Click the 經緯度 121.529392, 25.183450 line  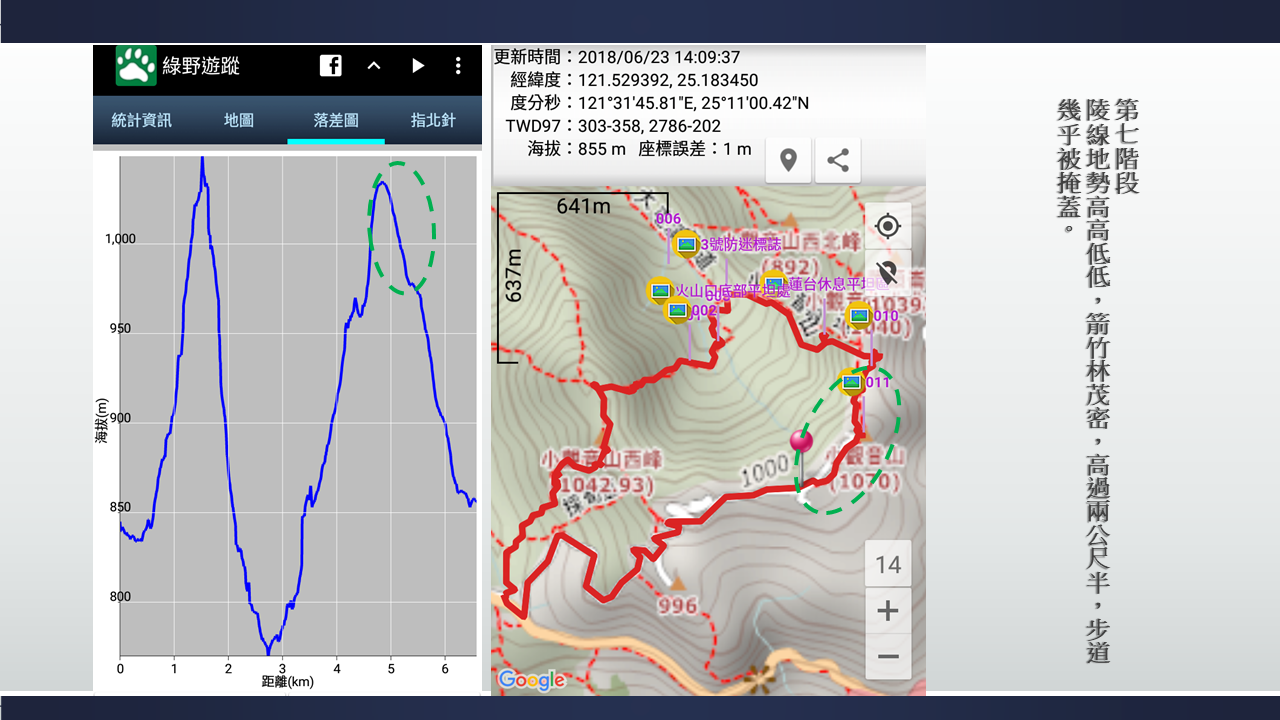tap(633, 80)
